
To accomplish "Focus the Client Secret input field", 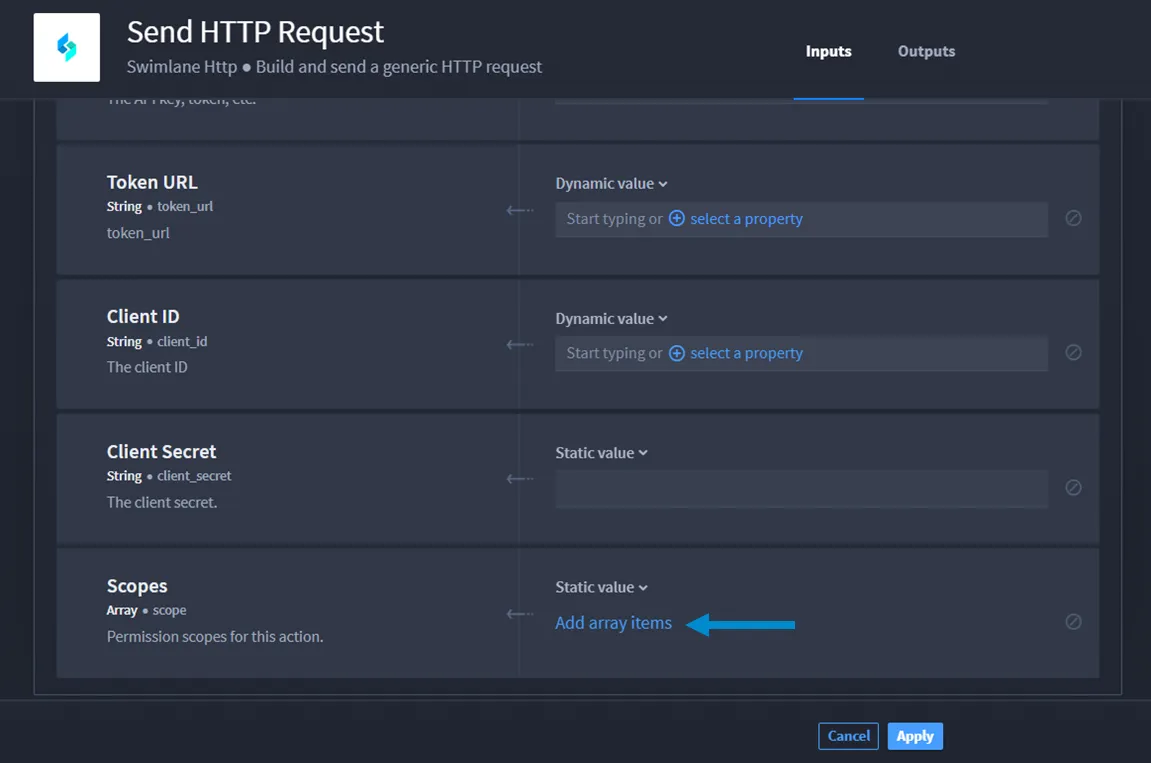I will click(x=801, y=489).
